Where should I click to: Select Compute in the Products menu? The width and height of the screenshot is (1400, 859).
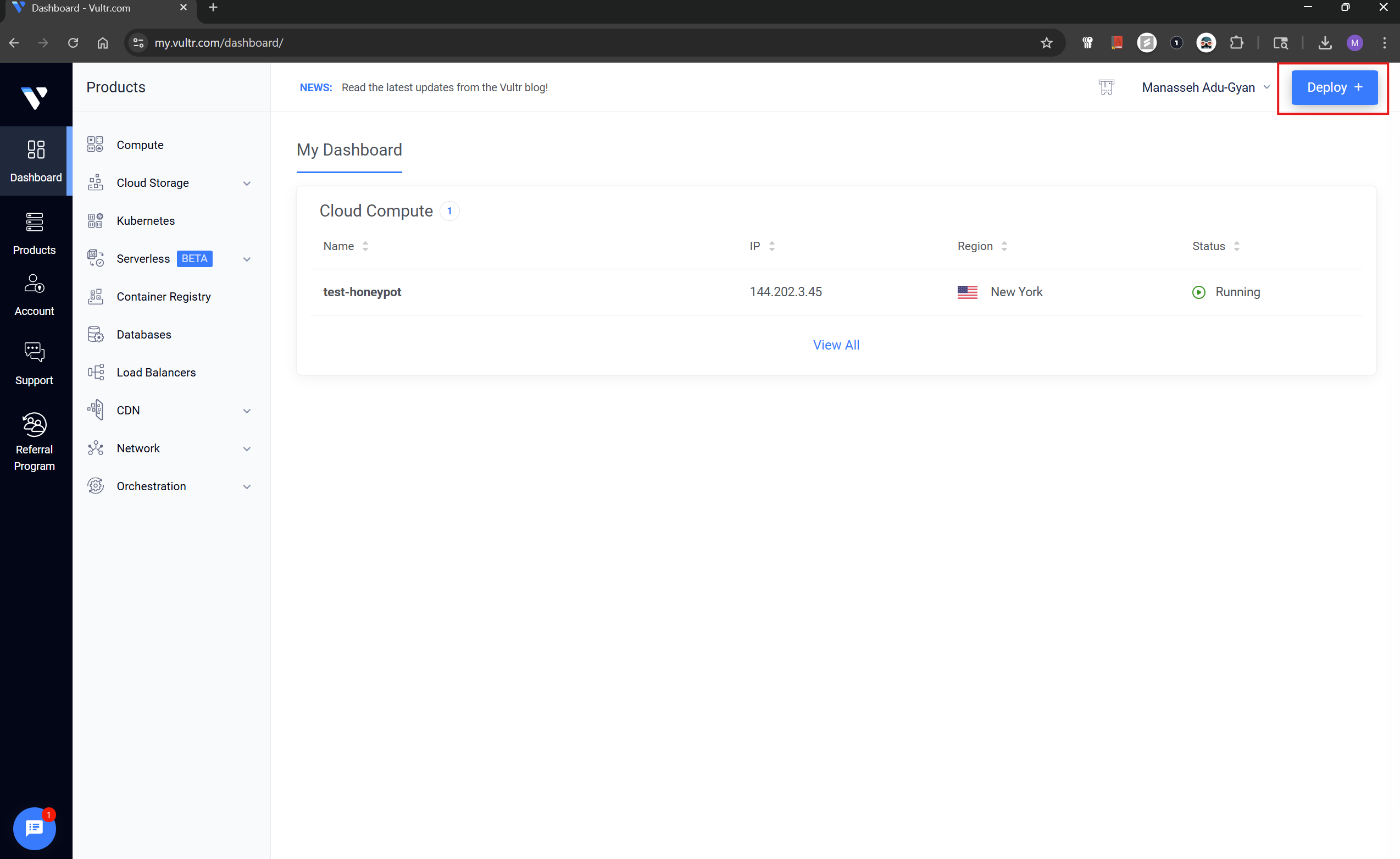[x=140, y=145]
